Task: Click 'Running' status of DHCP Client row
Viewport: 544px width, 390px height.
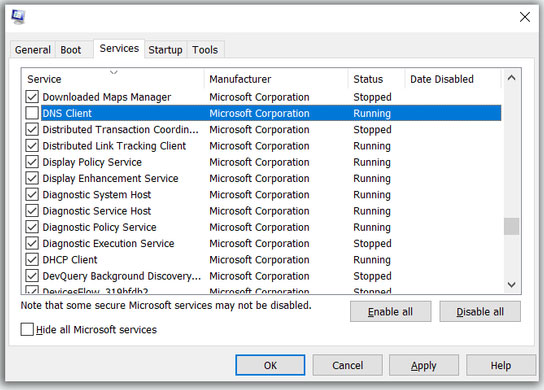Action: point(372,260)
